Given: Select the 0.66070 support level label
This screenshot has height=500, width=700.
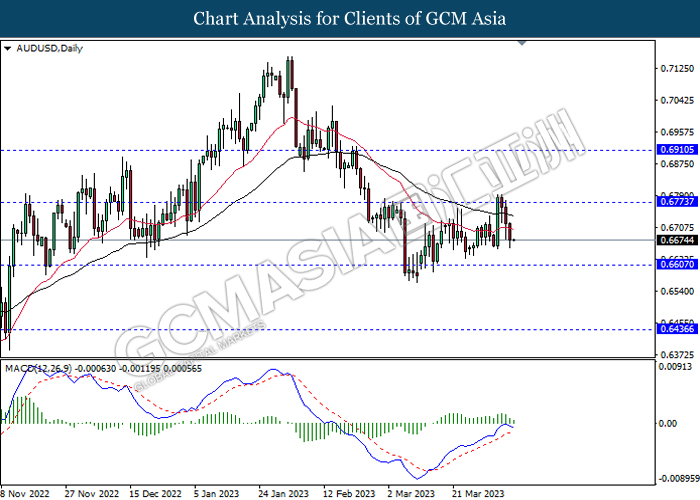Looking at the screenshot, I should click(677, 264).
